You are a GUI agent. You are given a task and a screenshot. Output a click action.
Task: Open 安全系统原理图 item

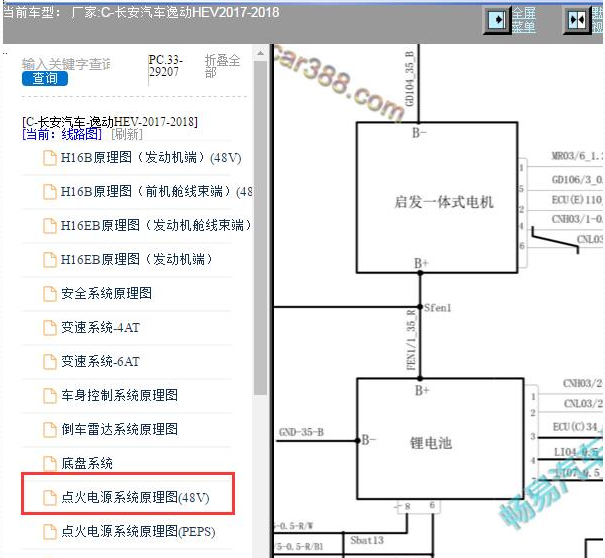coord(106,293)
